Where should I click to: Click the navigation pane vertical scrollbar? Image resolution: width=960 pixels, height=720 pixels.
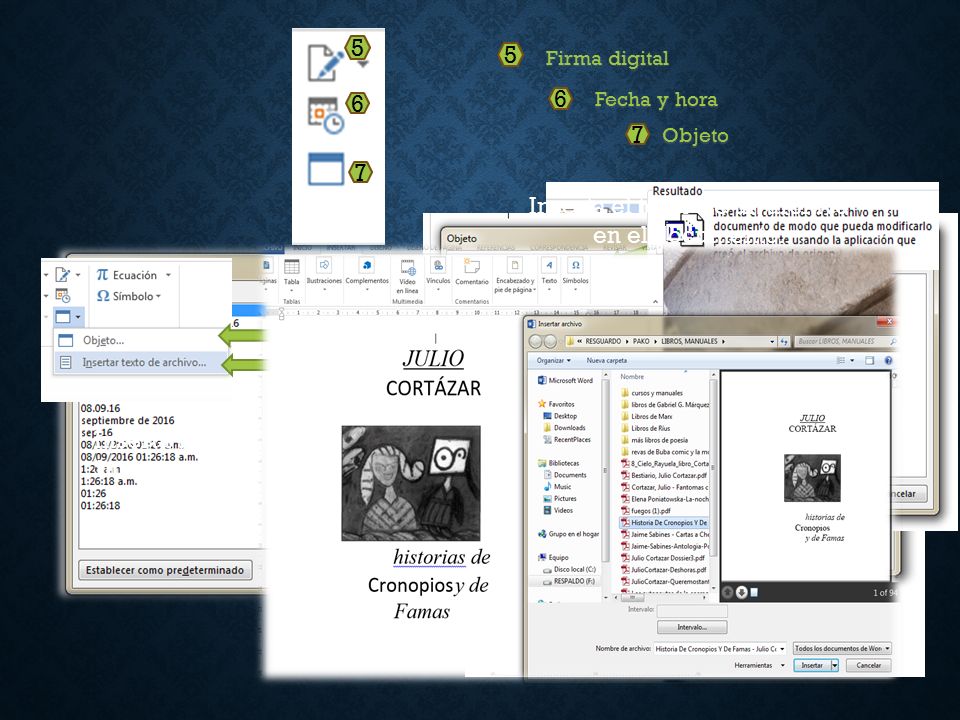tap(606, 484)
